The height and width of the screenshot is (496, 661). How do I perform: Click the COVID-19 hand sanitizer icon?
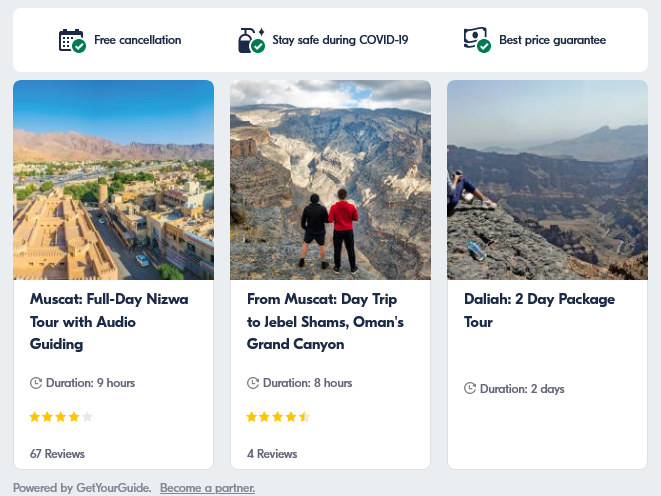pos(251,40)
